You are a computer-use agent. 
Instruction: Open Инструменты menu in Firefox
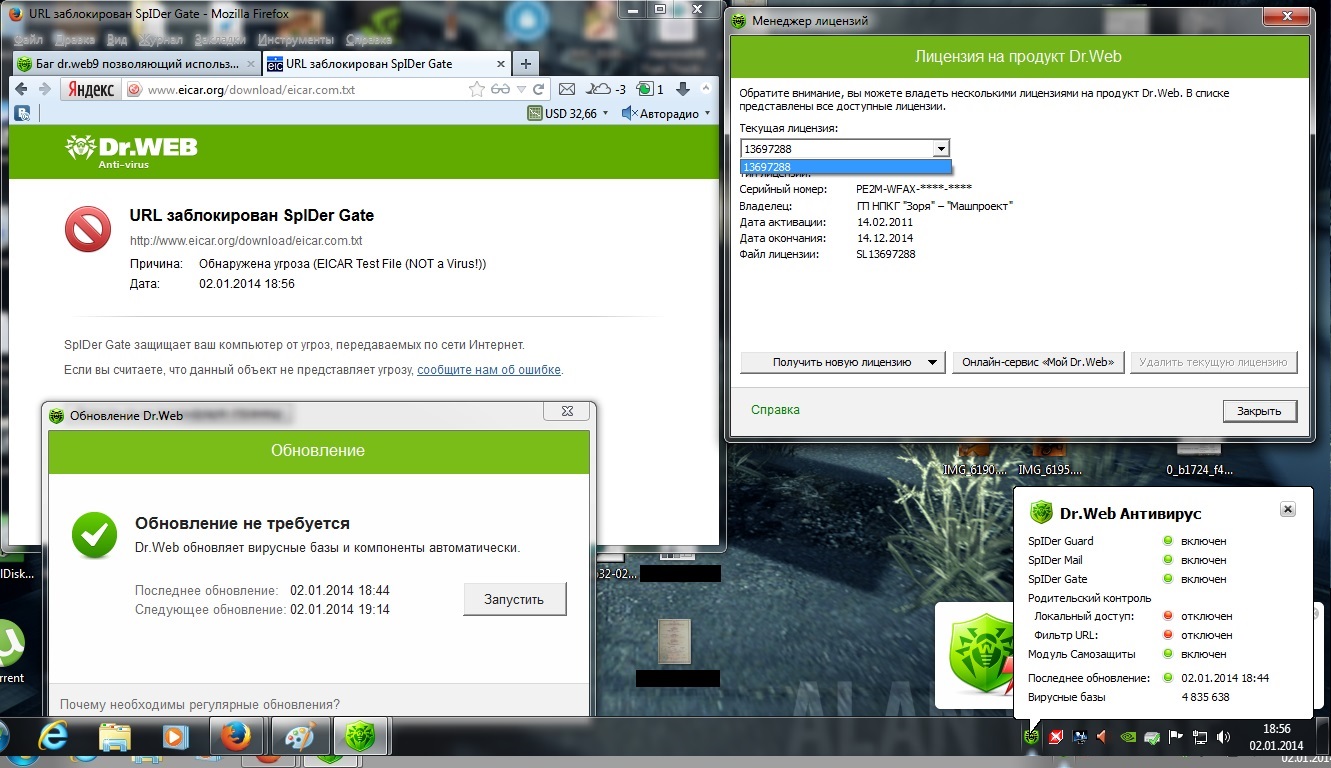coord(295,40)
